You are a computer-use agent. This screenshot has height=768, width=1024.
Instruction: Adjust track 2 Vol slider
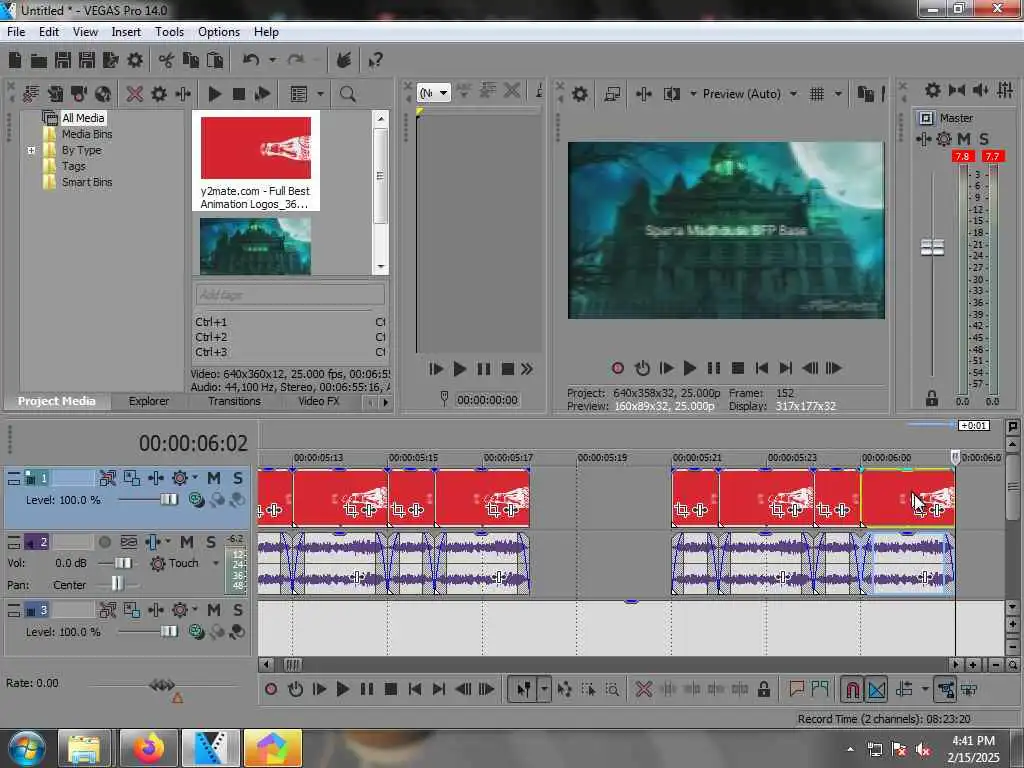click(123, 563)
